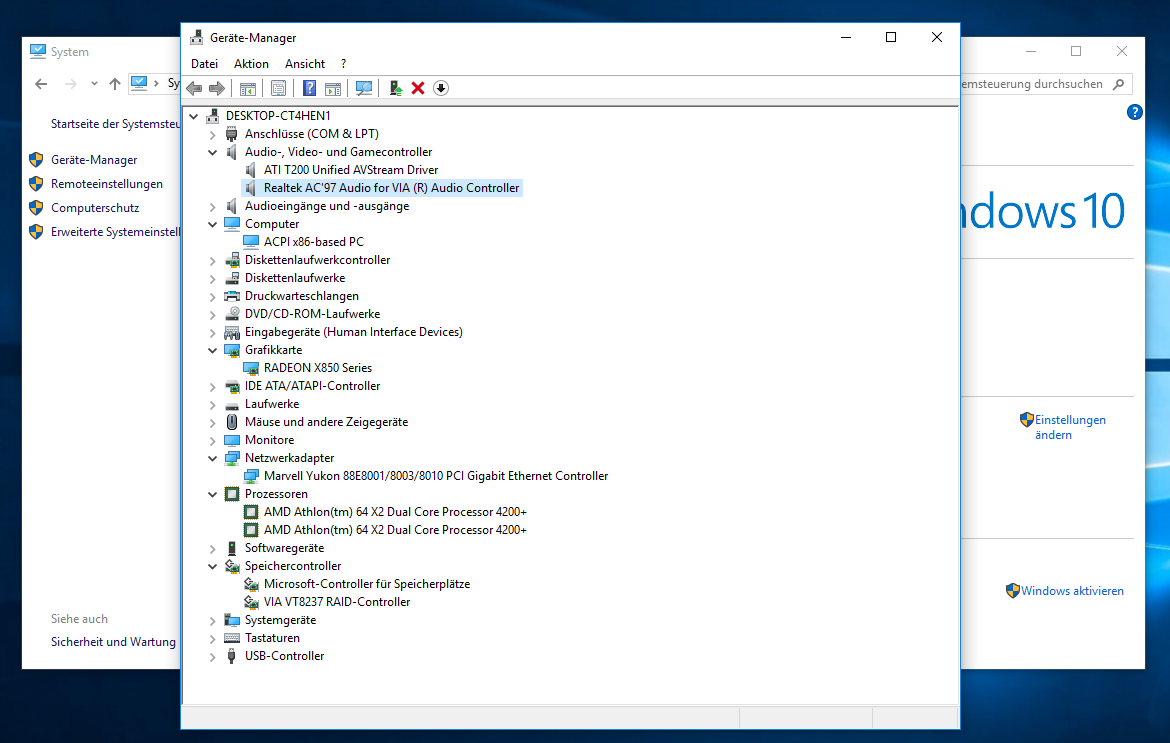Click the back arrow in System window
1170x743 pixels.
[x=41, y=84]
